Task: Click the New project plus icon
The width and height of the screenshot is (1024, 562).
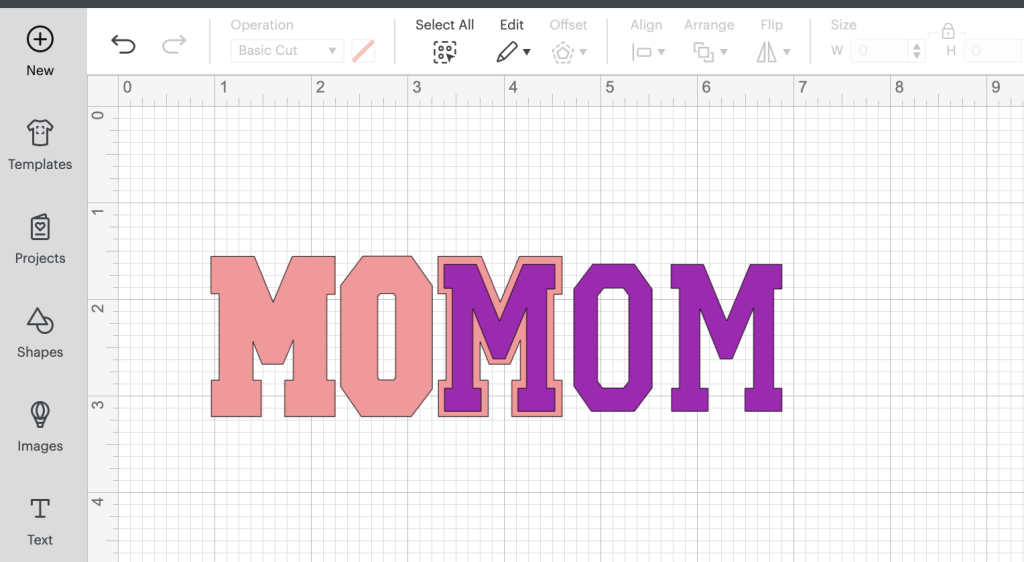Action: 40,40
